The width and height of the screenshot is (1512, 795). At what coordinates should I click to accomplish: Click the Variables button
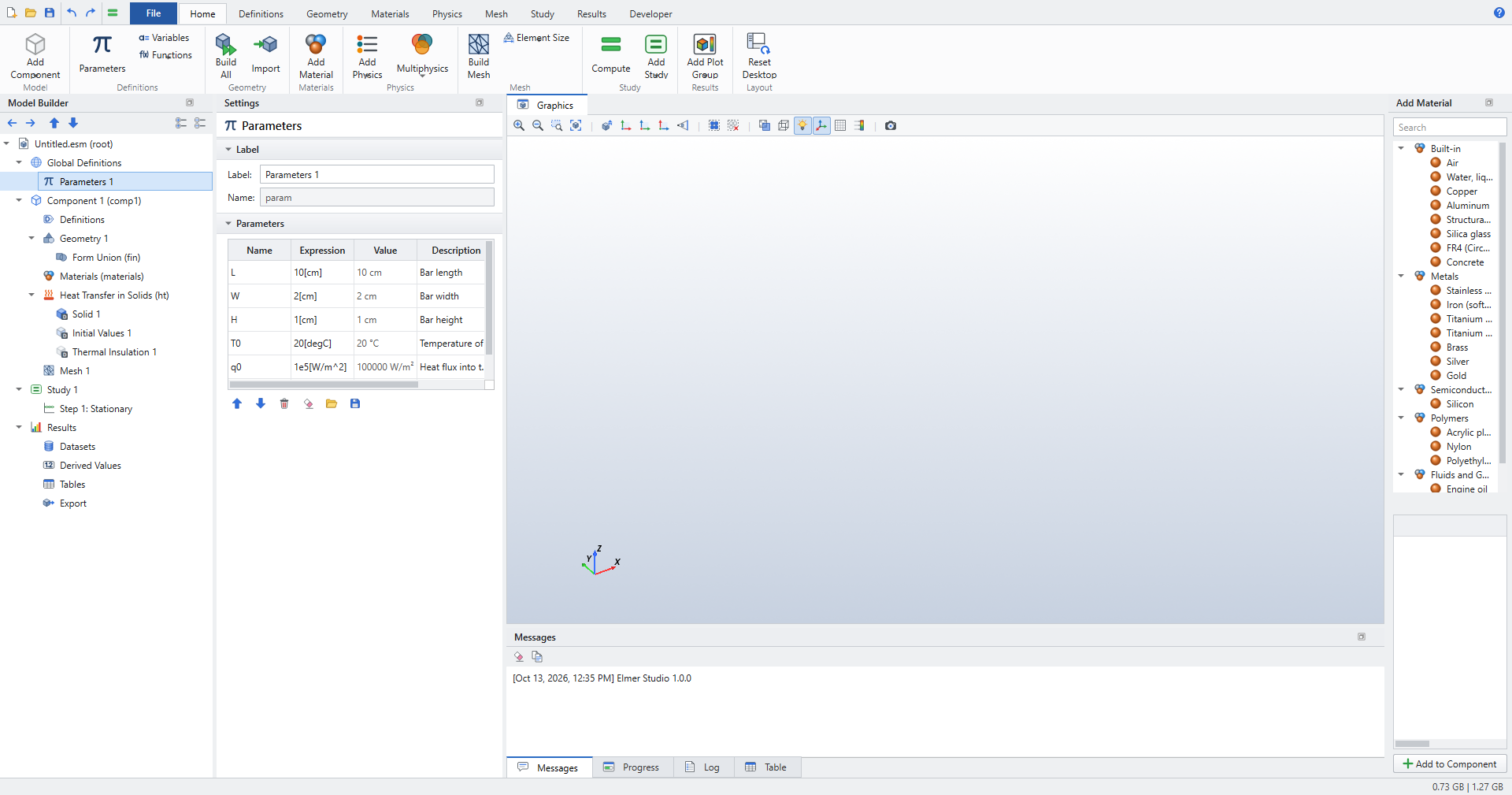coord(164,38)
